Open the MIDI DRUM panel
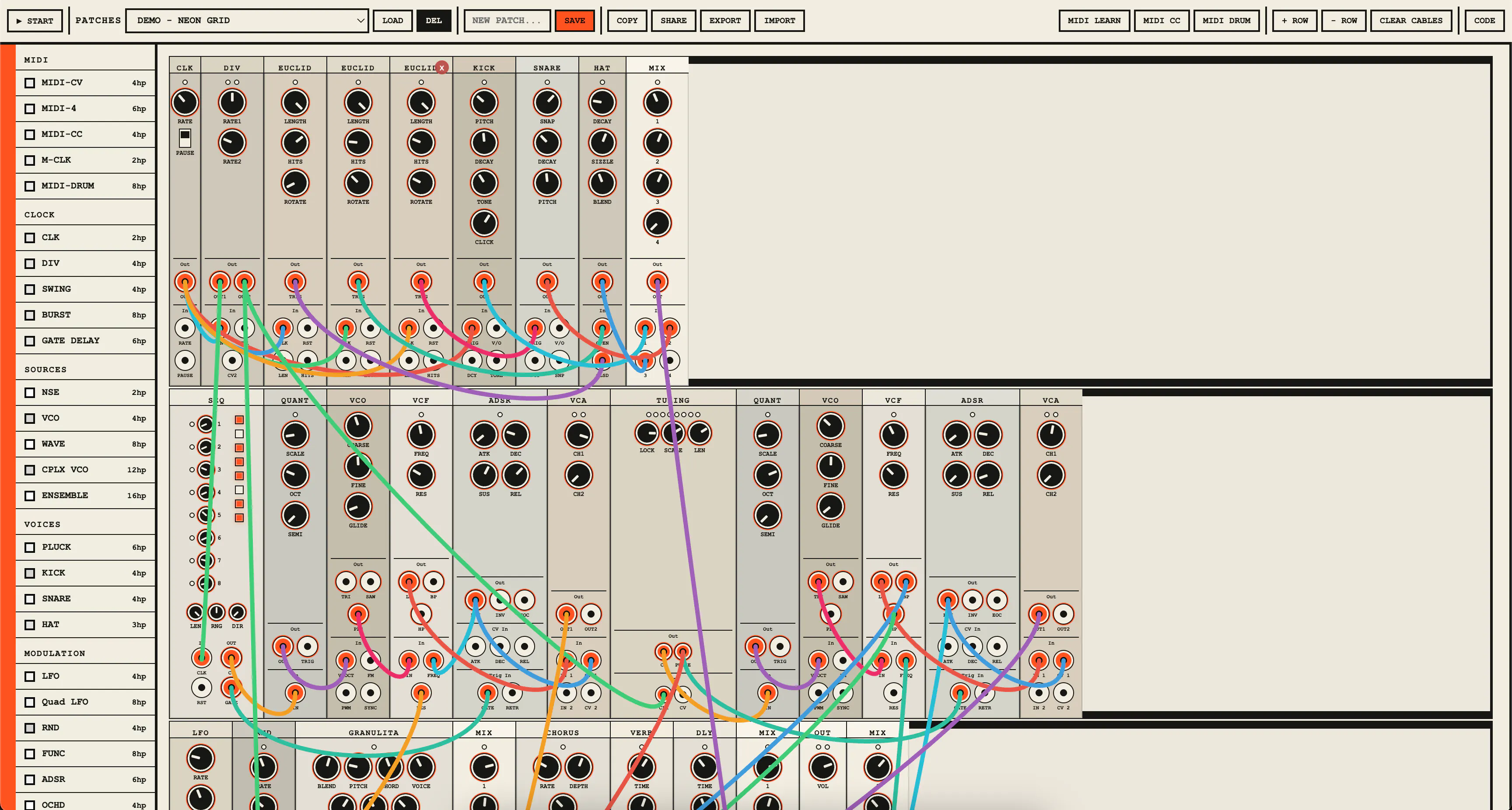The image size is (1512, 810). [1226, 21]
